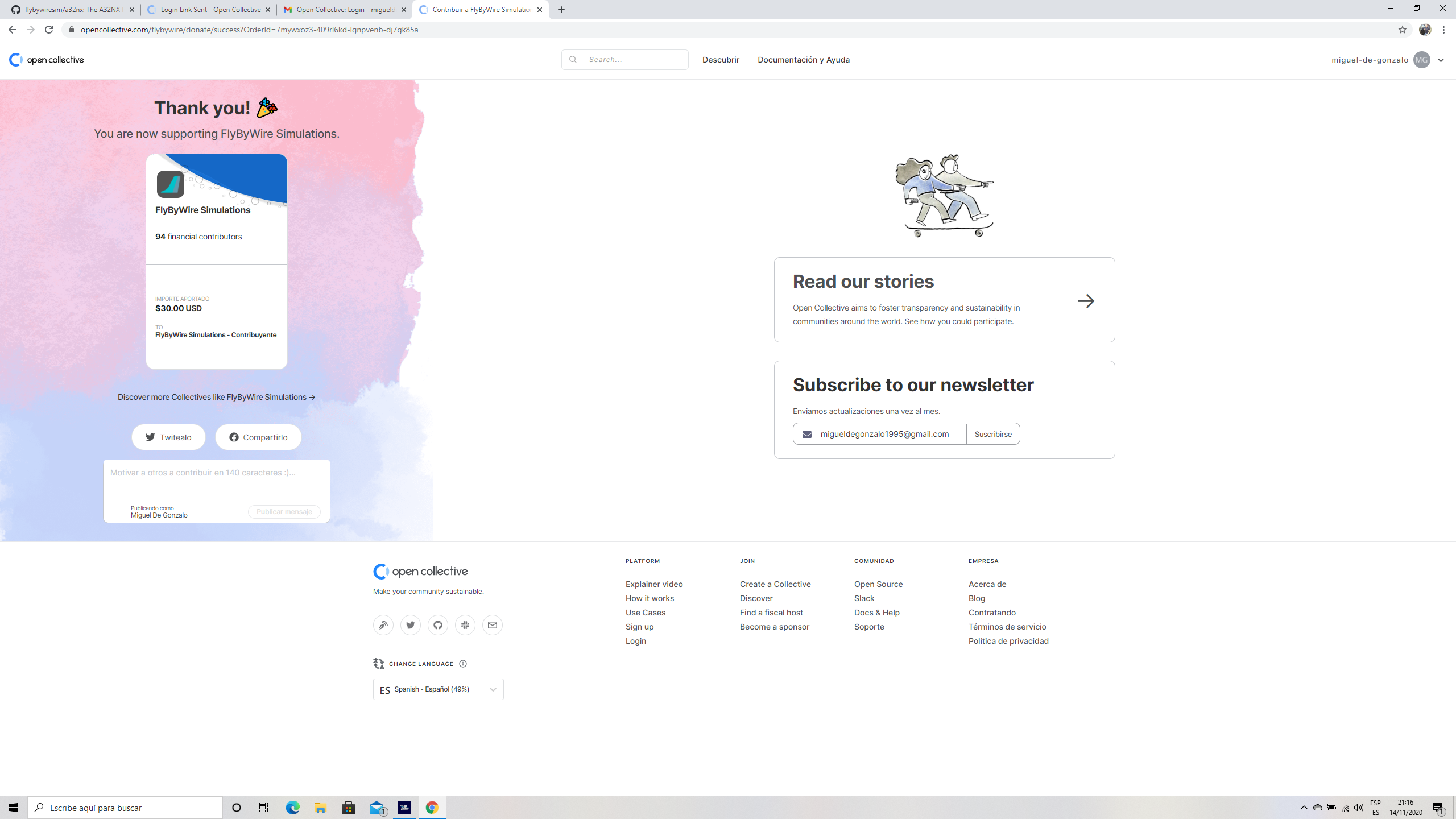Switch to the Login Link Sent tab
The width and height of the screenshot is (1456, 819).
pos(209,10)
